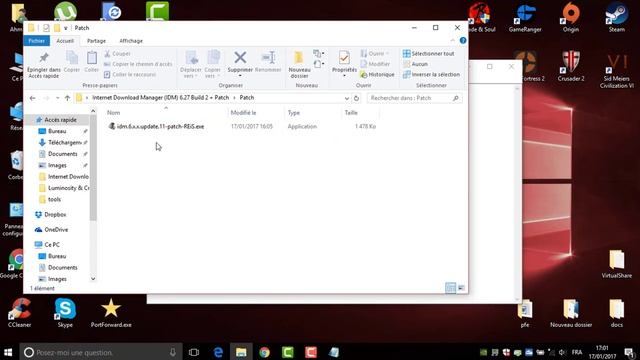640x360 pixels.
Task: Switch to large icons view layout
Action: click(461, 288)
